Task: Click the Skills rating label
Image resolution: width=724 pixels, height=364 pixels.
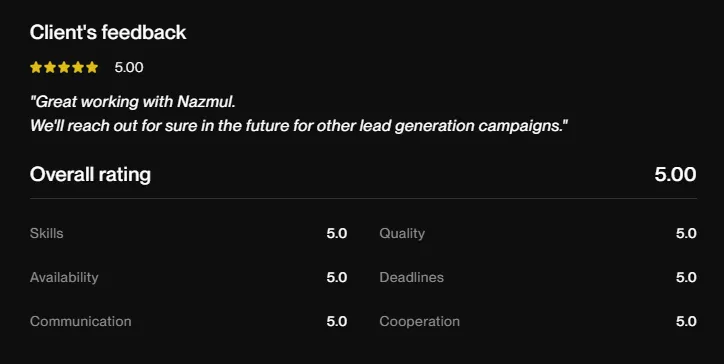Action: 47,233
